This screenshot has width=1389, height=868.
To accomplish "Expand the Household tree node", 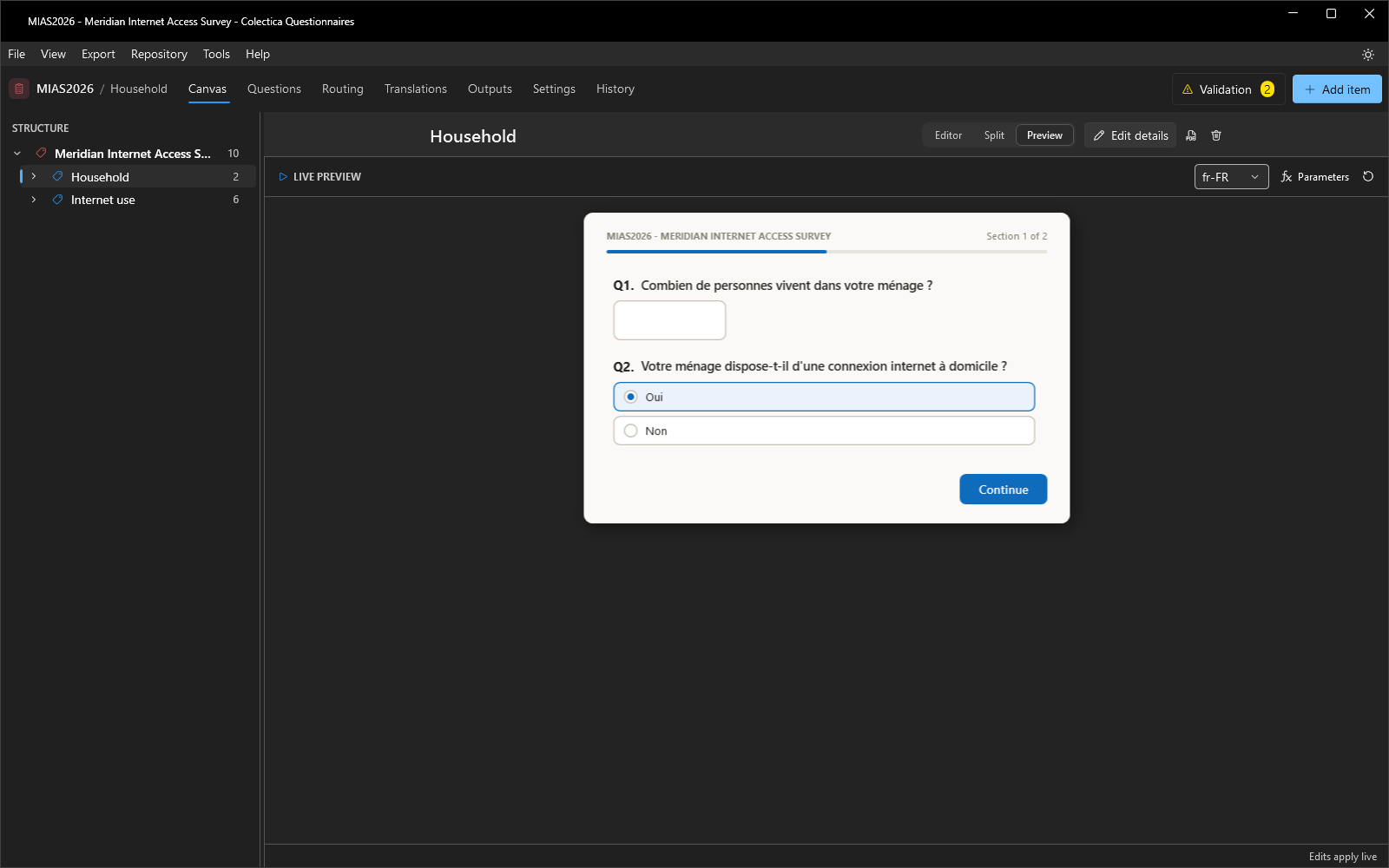I will 34,176.
